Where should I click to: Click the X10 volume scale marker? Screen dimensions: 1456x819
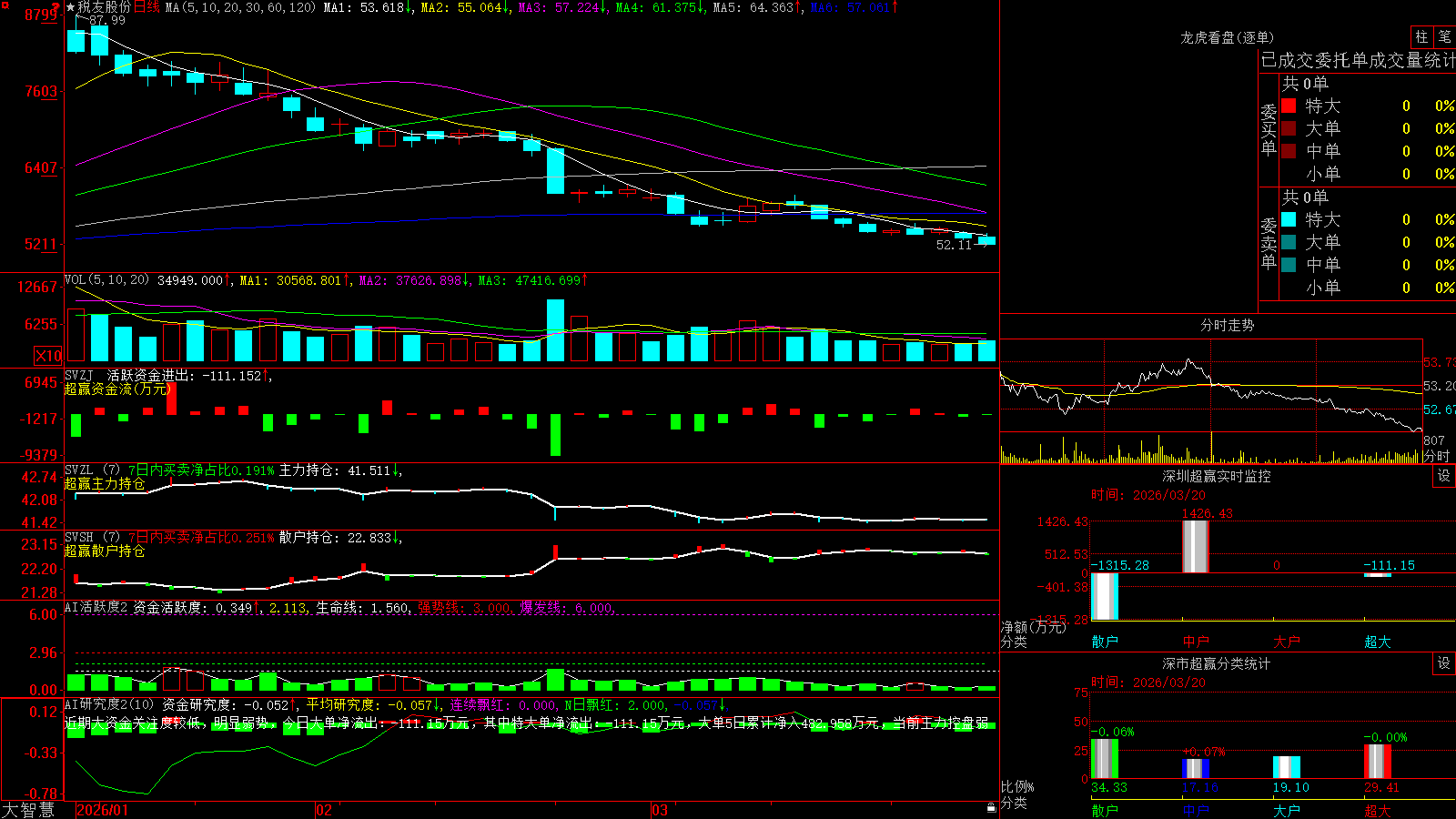pyautogui.click(x=48, y=356)
